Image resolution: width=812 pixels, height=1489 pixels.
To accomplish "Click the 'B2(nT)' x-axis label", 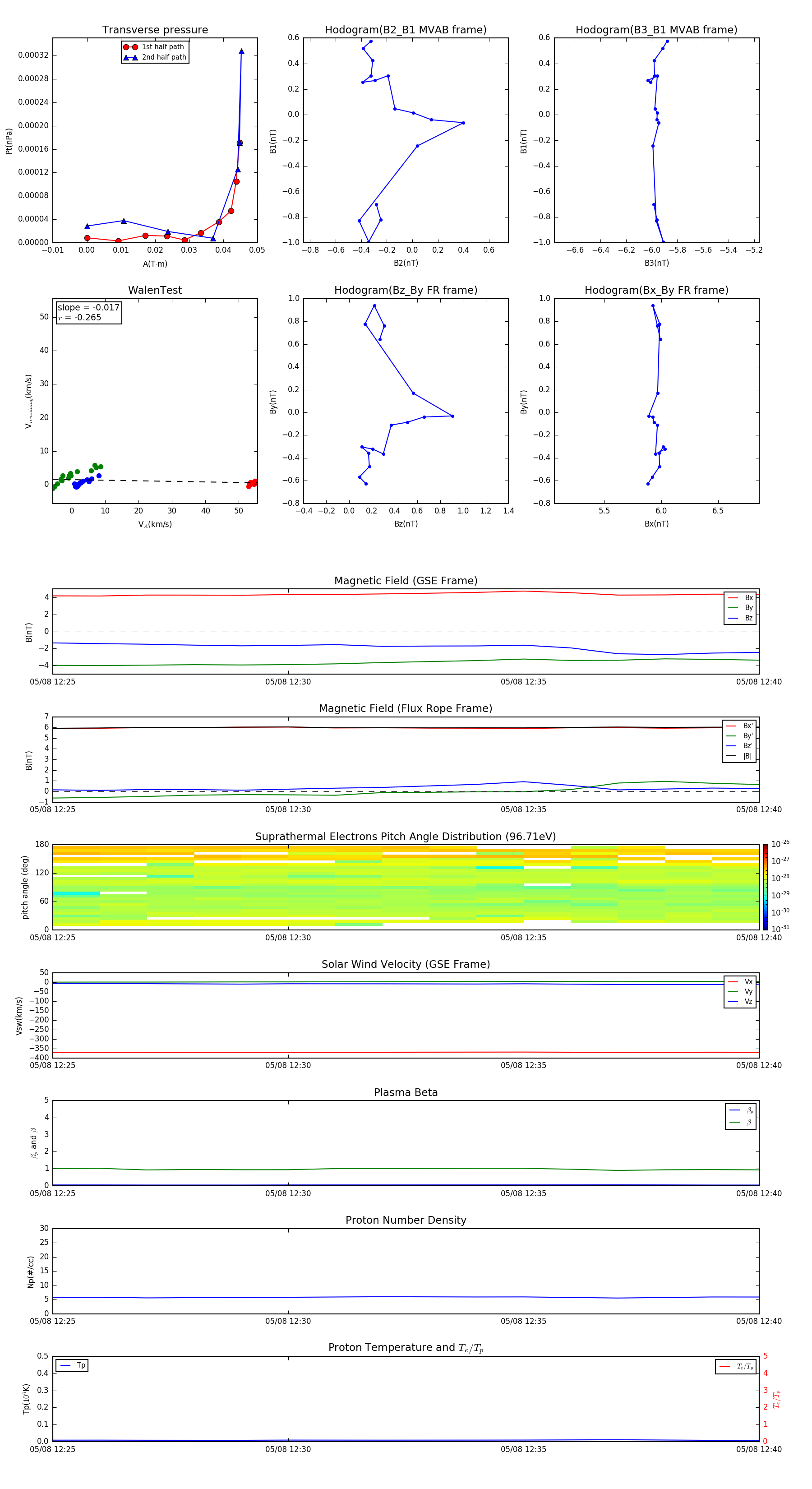I will pos(406,263).
